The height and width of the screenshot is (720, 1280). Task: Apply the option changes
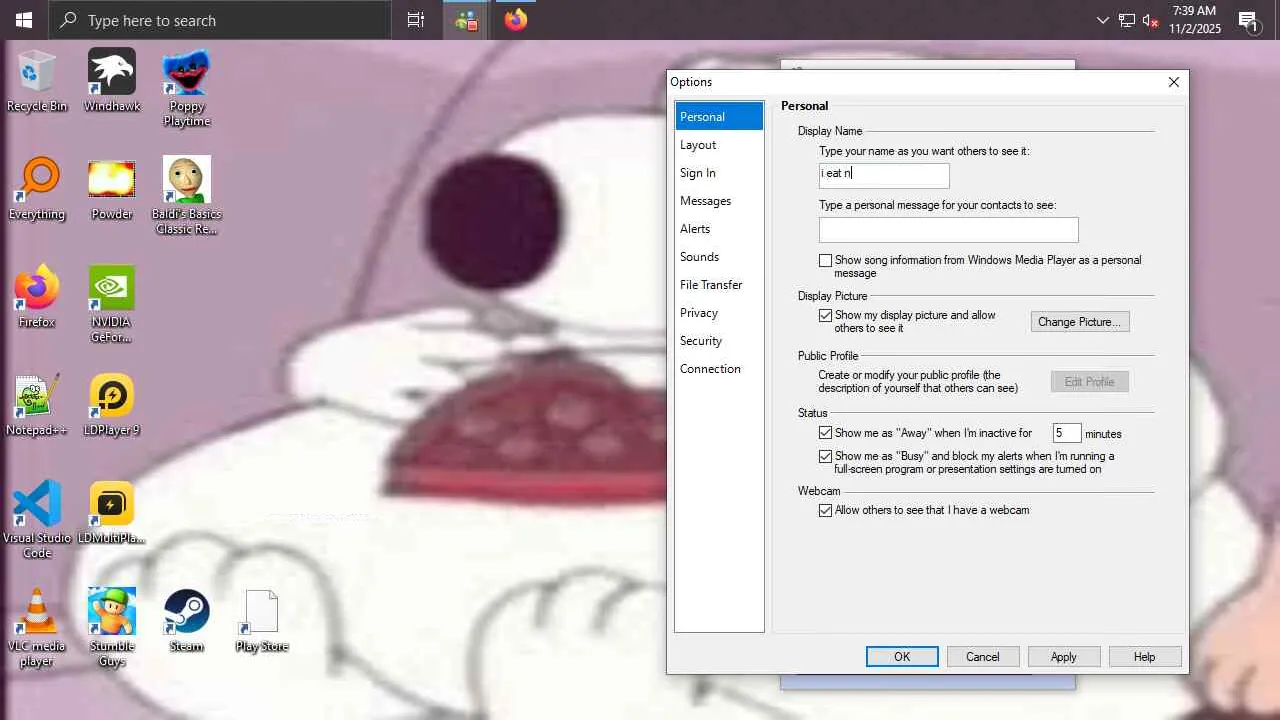[1064, 657]
